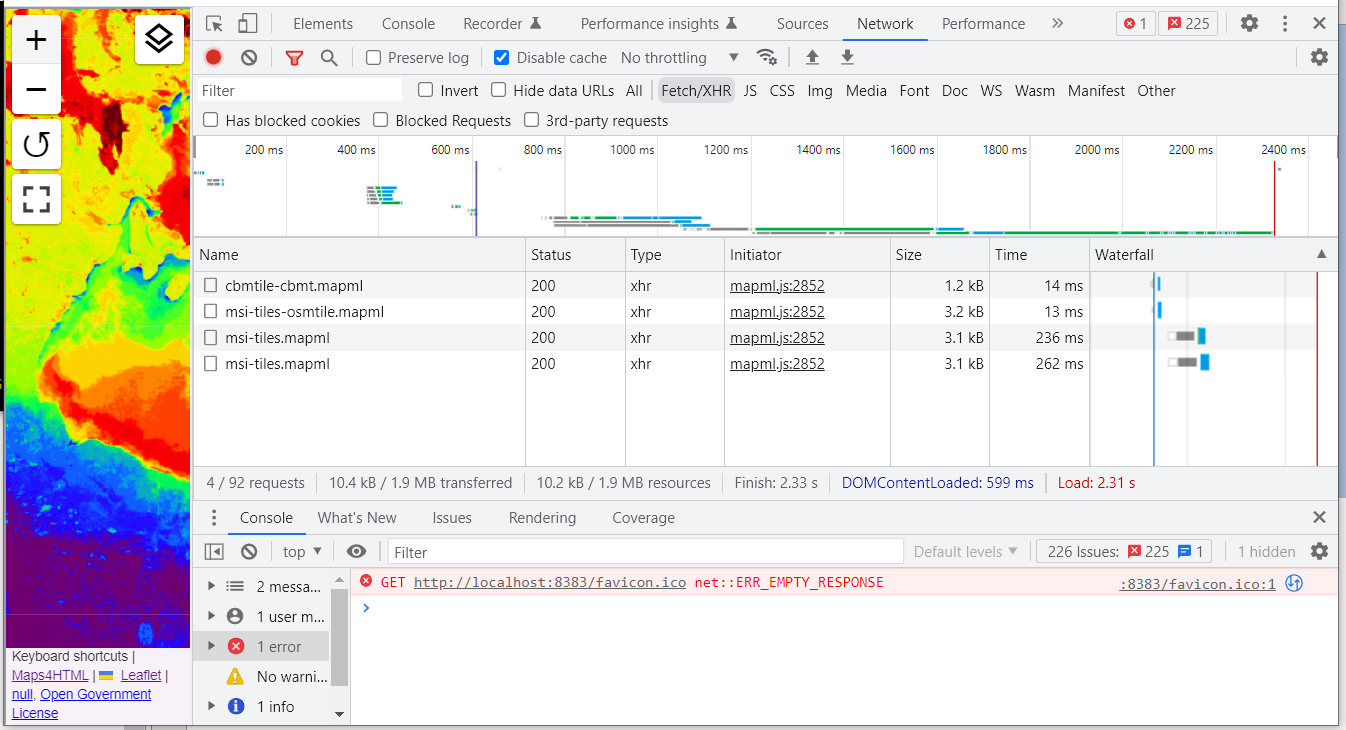Image resolution: width=1346 pixels, height=730 pixels.
Task: Start recording network log
Action: (x=213, y=57)
